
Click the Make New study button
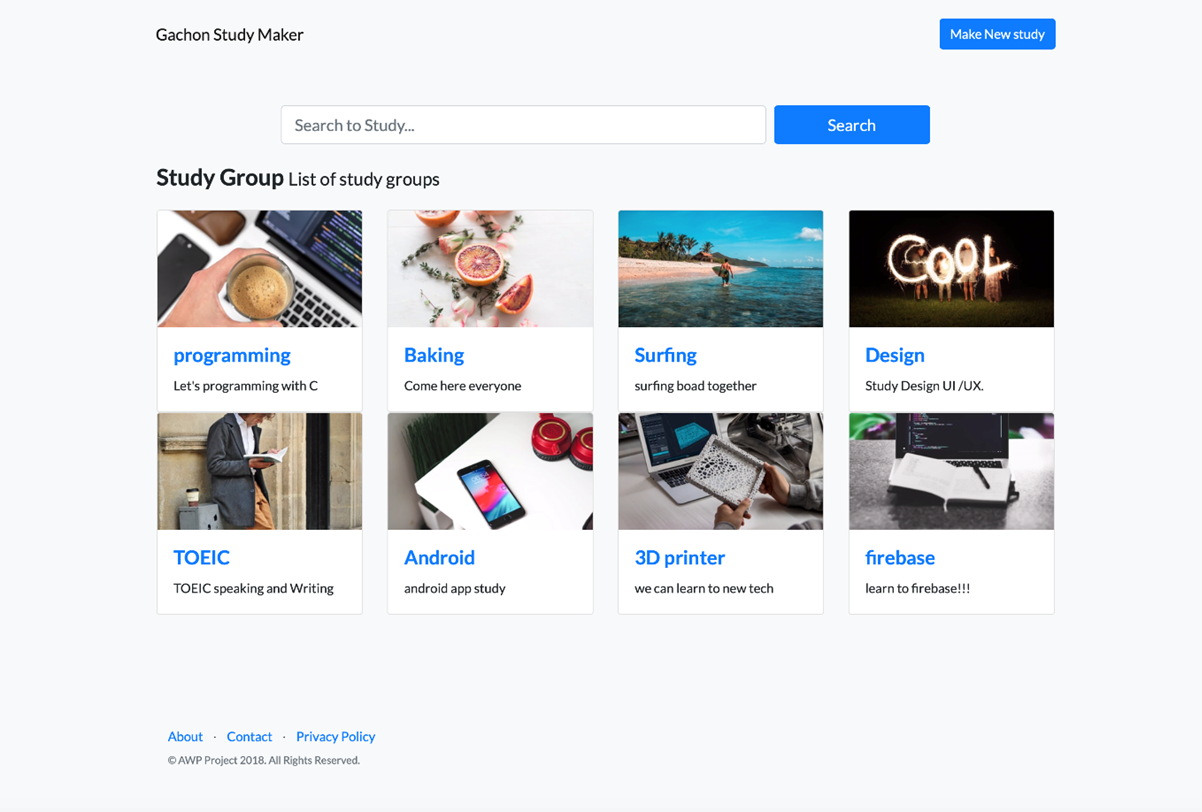(x=996, y=33)
